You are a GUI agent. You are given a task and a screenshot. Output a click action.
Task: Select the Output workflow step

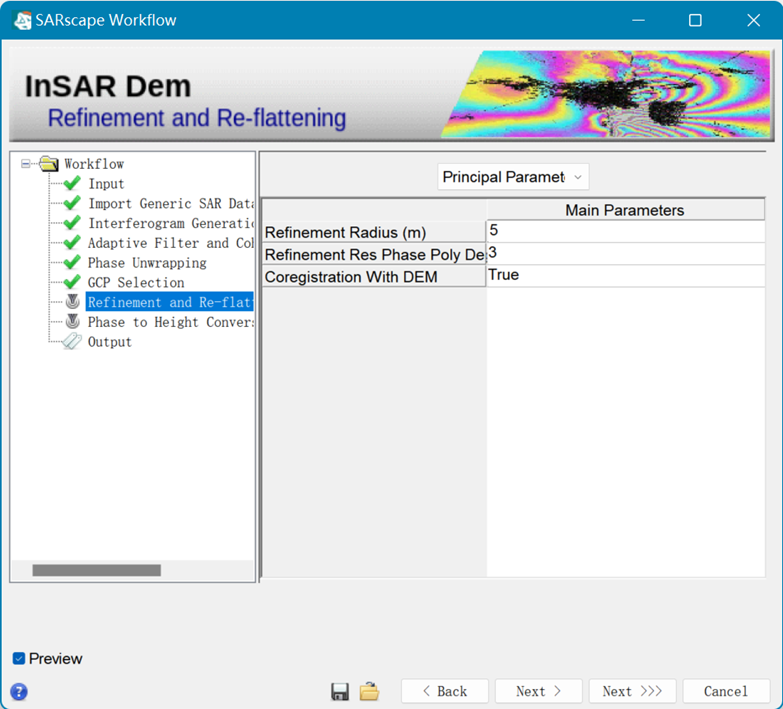(x=109, y=342)
